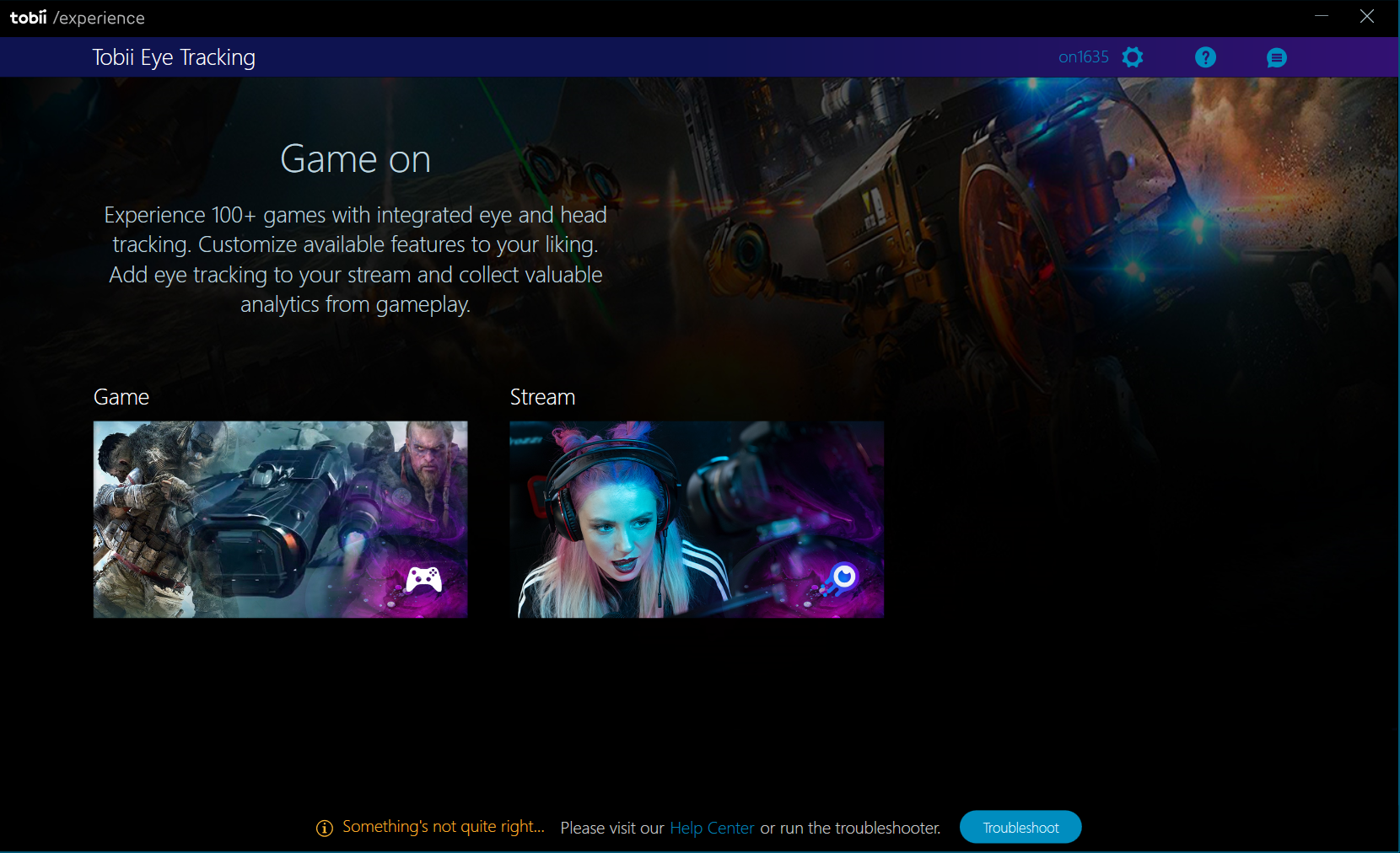Click the "Something's not quite right" warning text
The image size is (1400, 853).
click(444, 827)
